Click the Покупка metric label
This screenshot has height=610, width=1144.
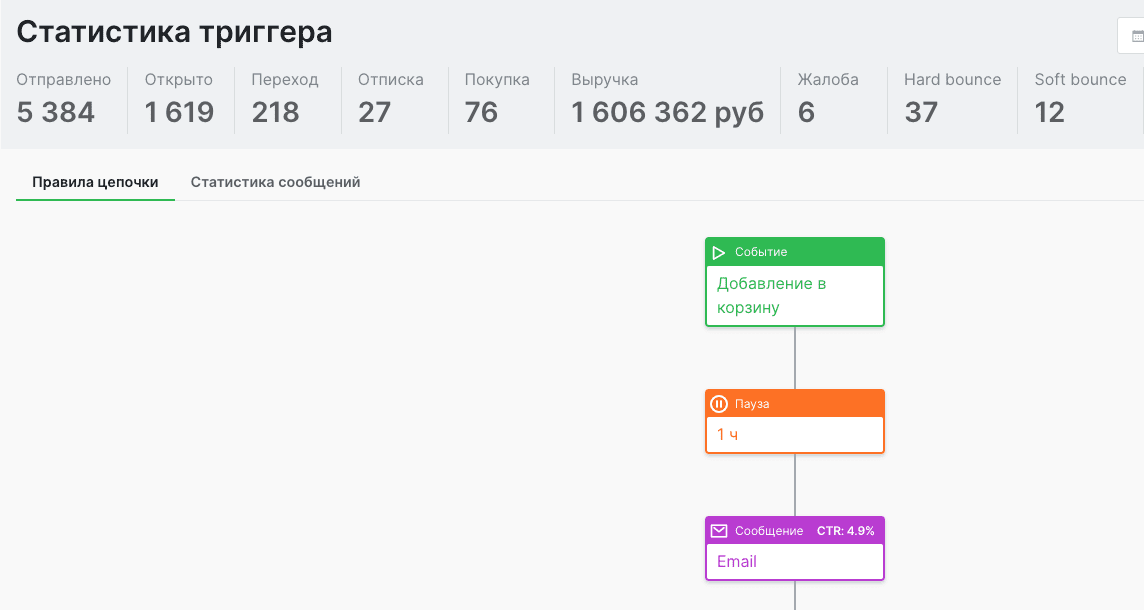point(497,80)
